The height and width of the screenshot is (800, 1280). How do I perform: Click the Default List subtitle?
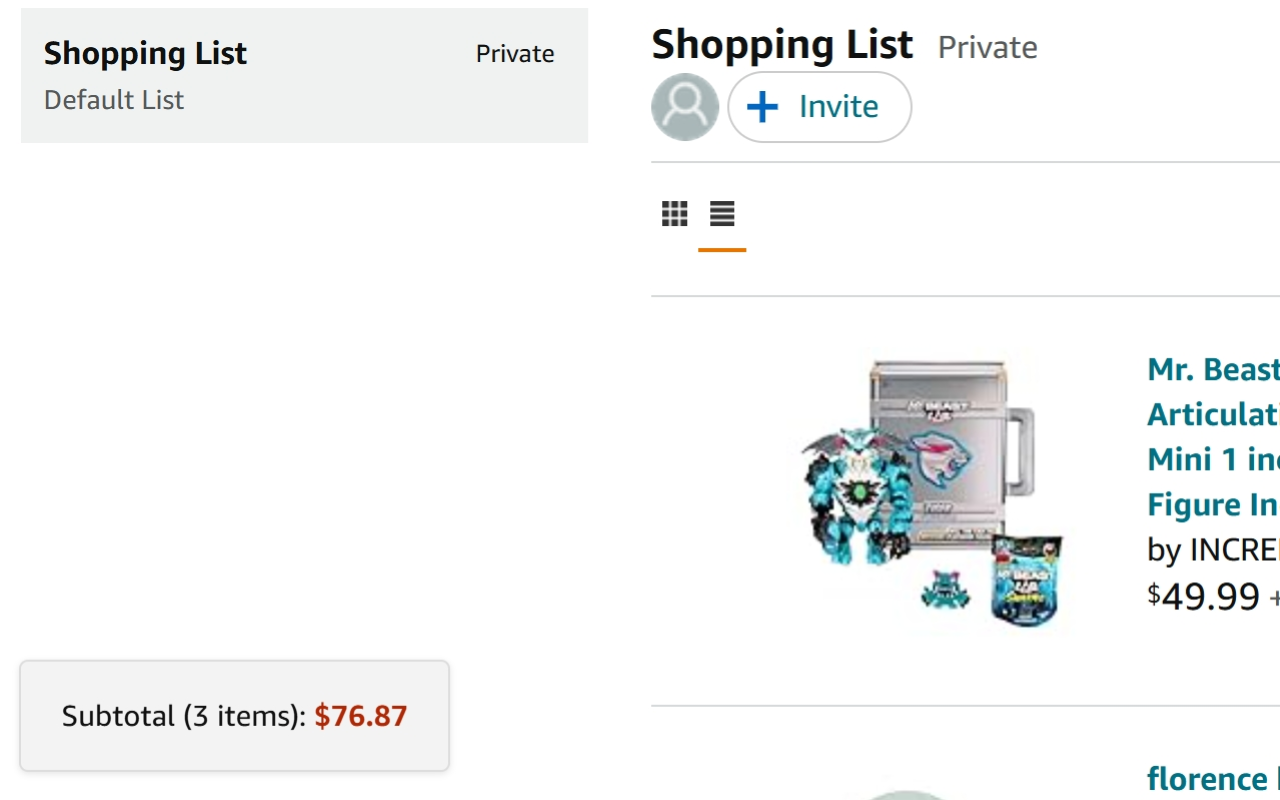114,100
